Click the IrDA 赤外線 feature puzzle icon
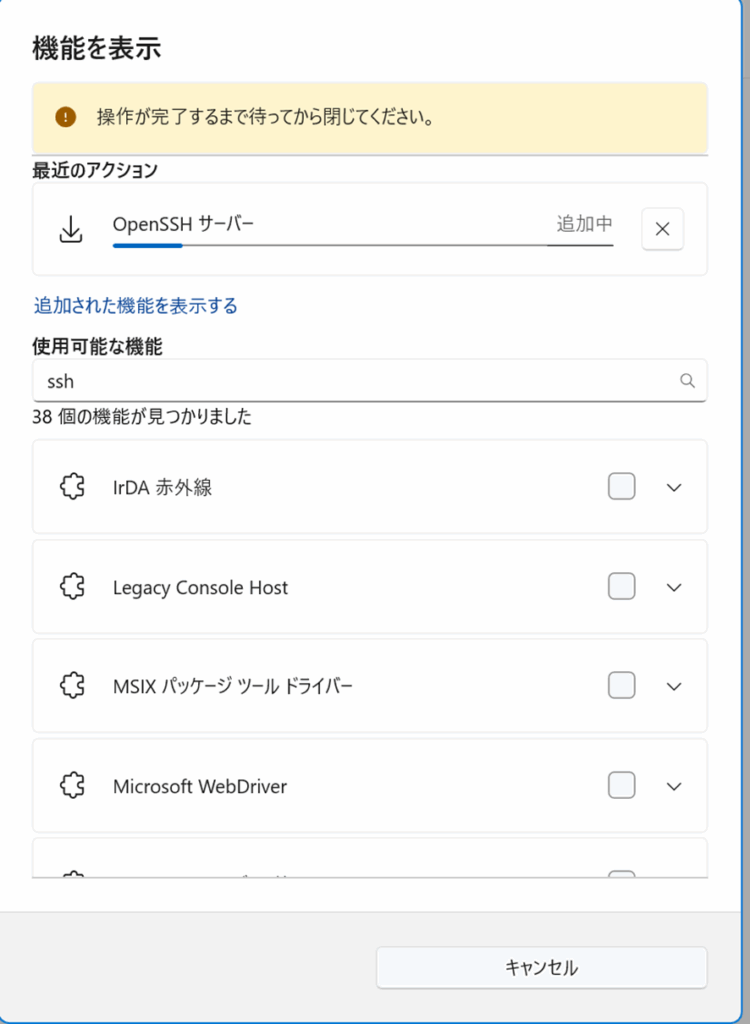The image size is (750, 1024). coord(72,487)
